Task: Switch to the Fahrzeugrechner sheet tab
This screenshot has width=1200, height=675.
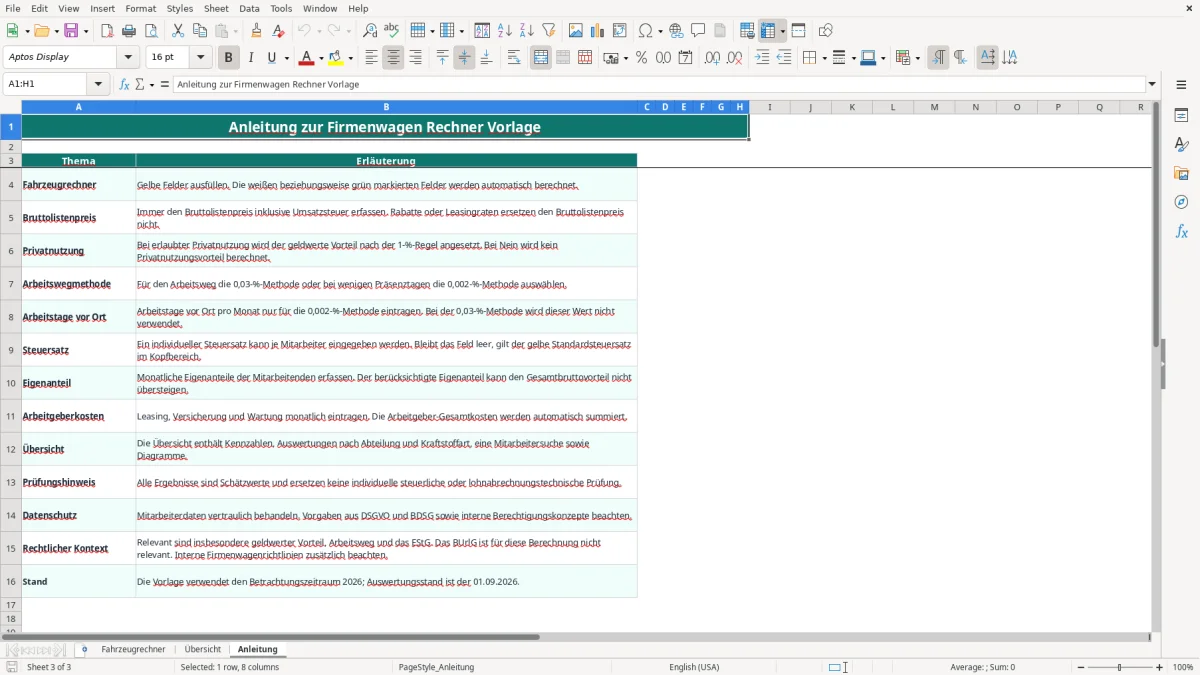Action: point(133,649)
